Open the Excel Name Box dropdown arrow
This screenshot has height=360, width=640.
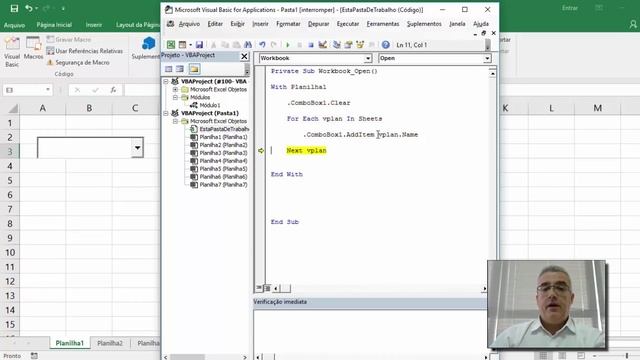(x=48, y=90)
